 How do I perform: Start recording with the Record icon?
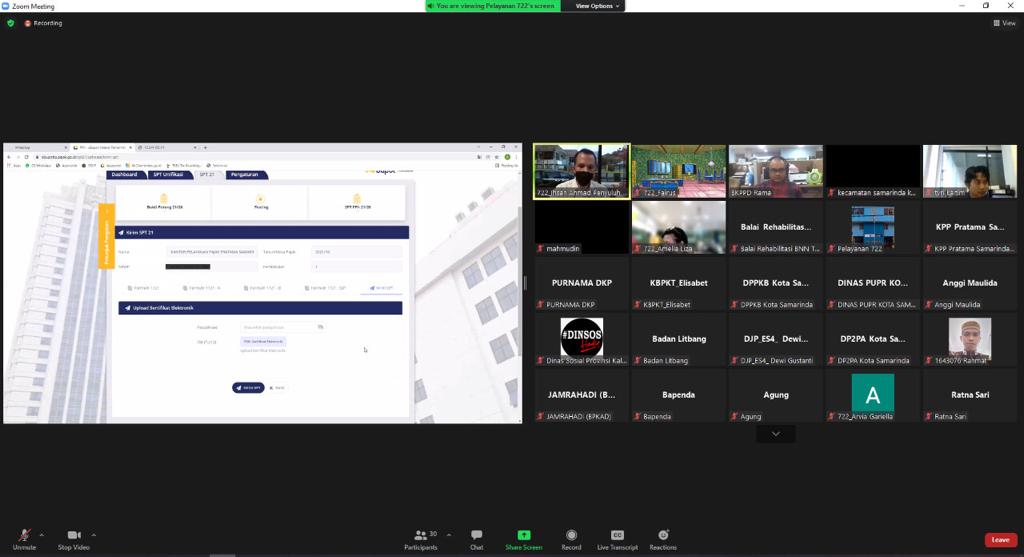[571, 536]
